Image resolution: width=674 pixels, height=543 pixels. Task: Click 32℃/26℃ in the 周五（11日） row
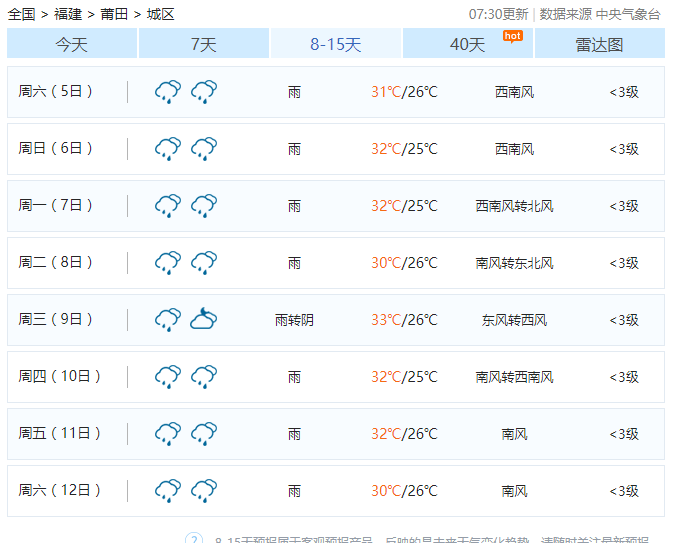click(x=404, y=434)
